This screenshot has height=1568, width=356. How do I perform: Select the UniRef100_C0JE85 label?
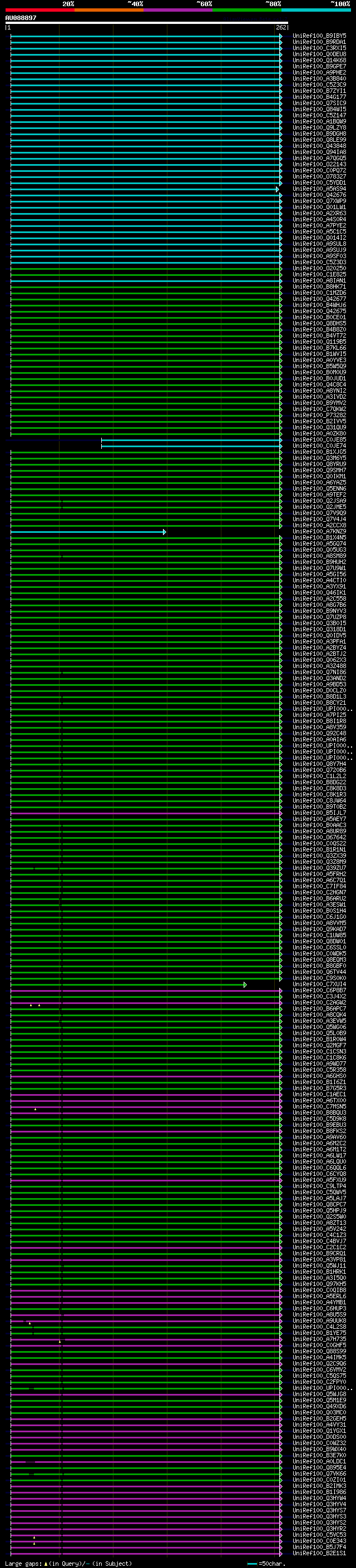tap(319, 440)
